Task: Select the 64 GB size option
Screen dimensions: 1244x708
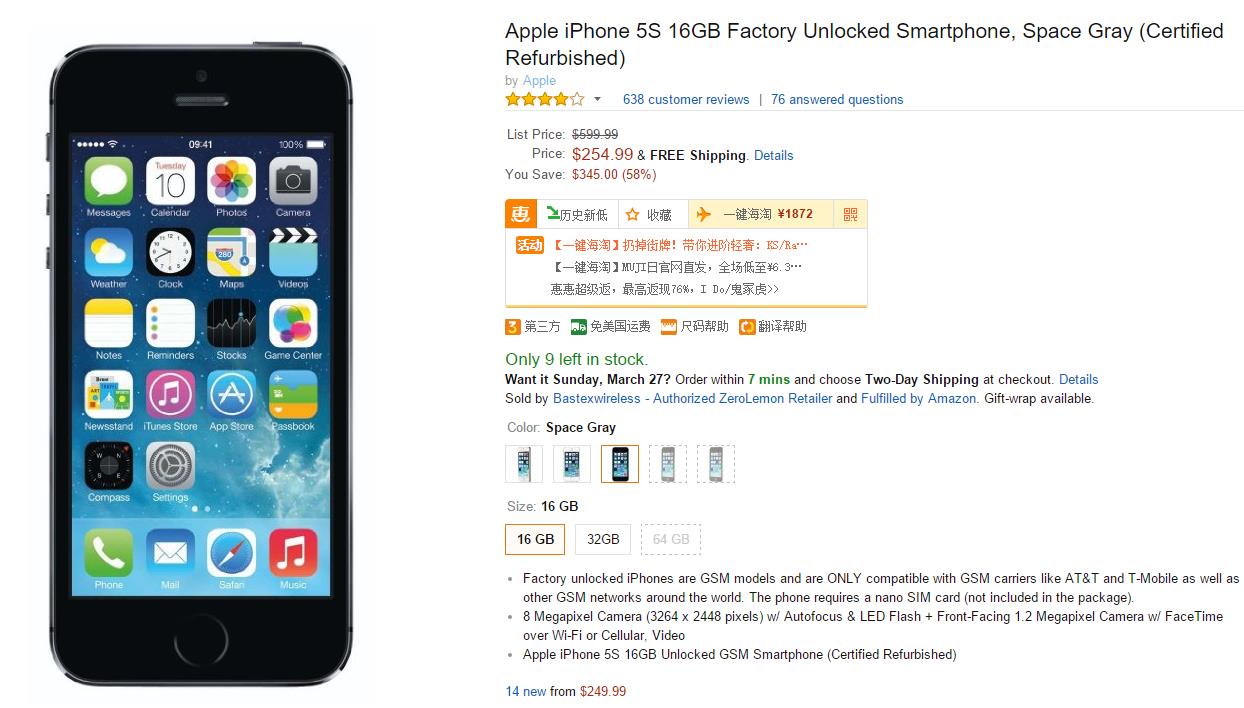Action: point(671,539)
